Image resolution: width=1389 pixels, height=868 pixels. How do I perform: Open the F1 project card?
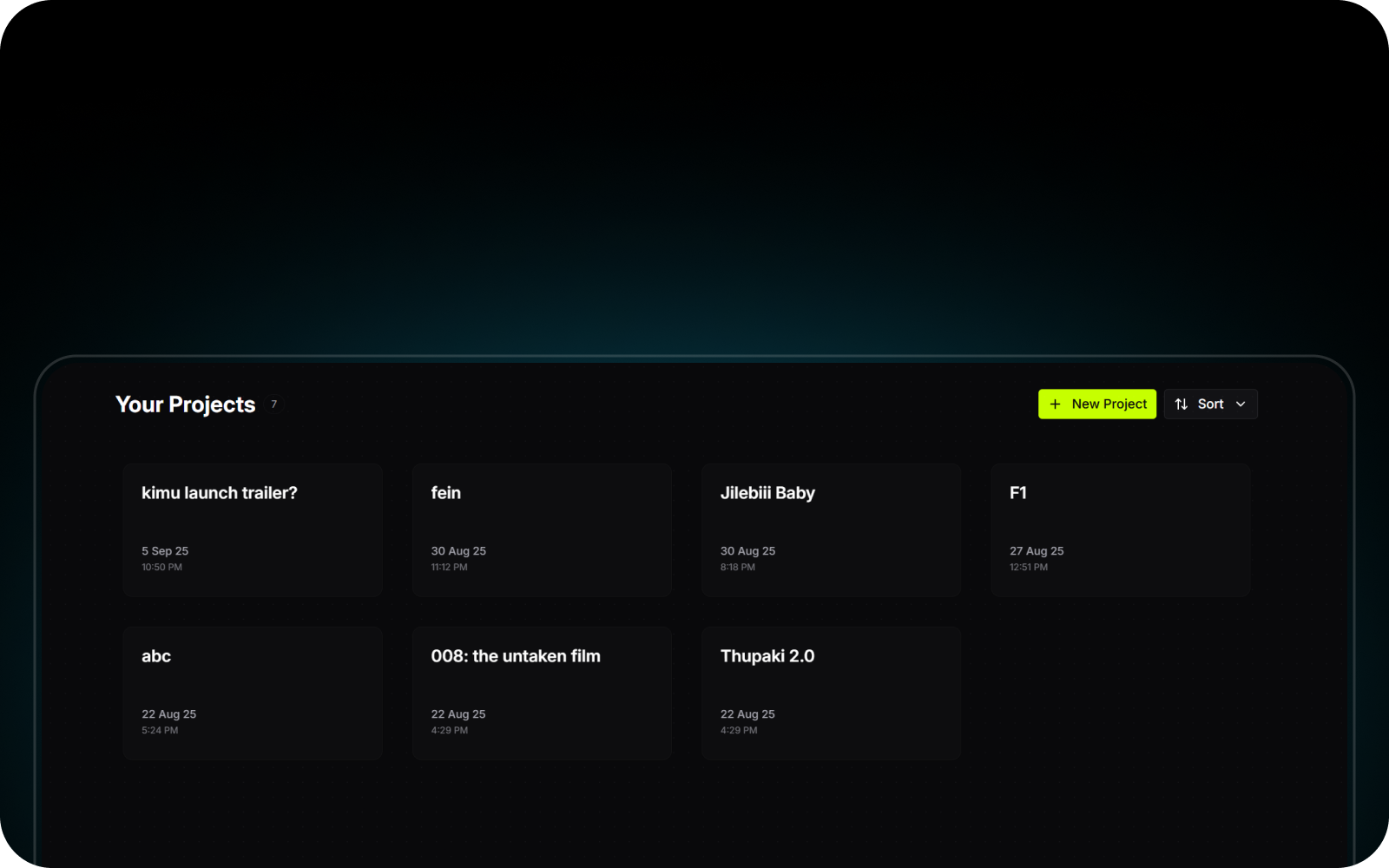click(x=1120, y=529)
